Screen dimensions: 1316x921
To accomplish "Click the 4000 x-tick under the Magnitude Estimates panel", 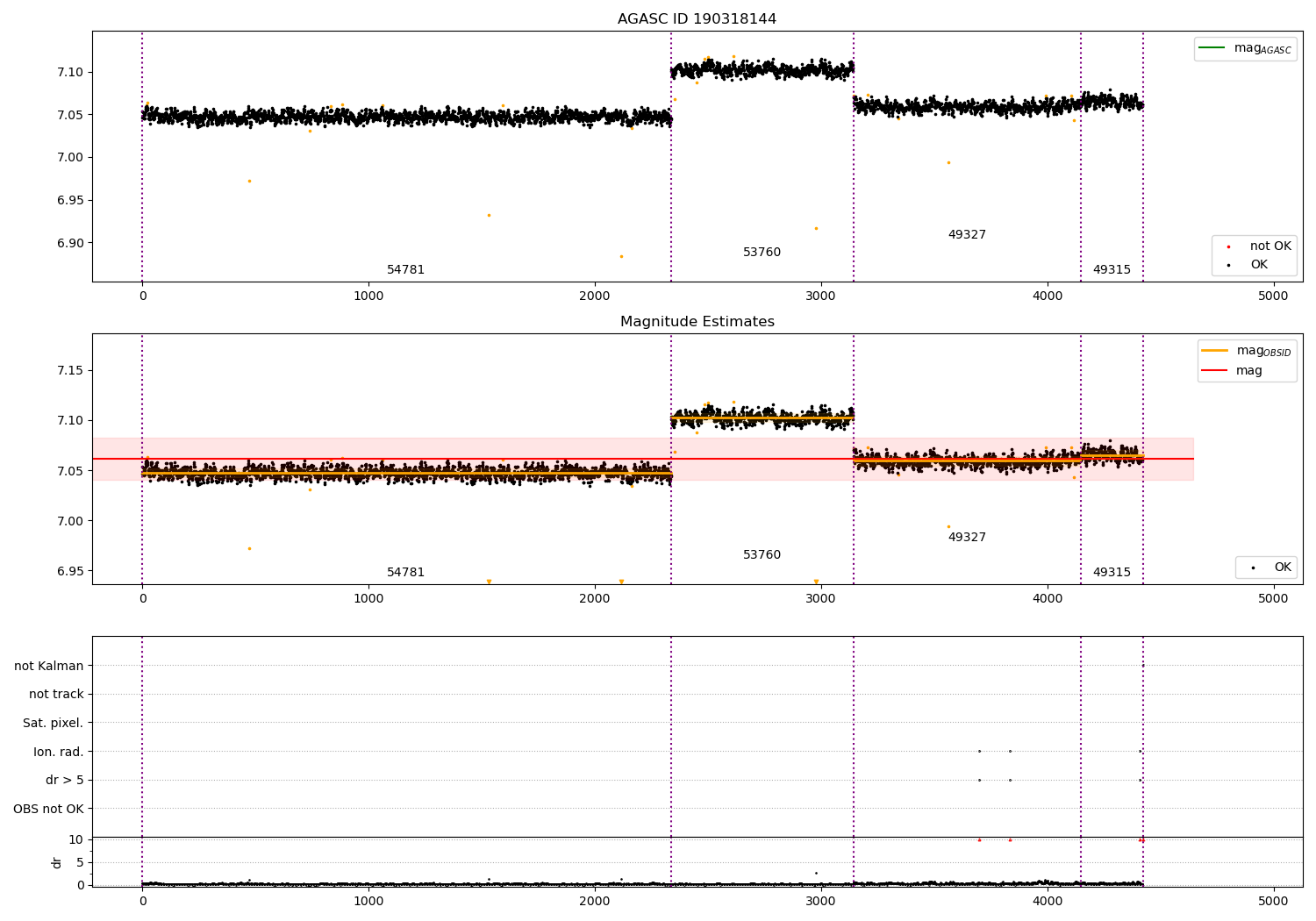I will point(1048,599).
